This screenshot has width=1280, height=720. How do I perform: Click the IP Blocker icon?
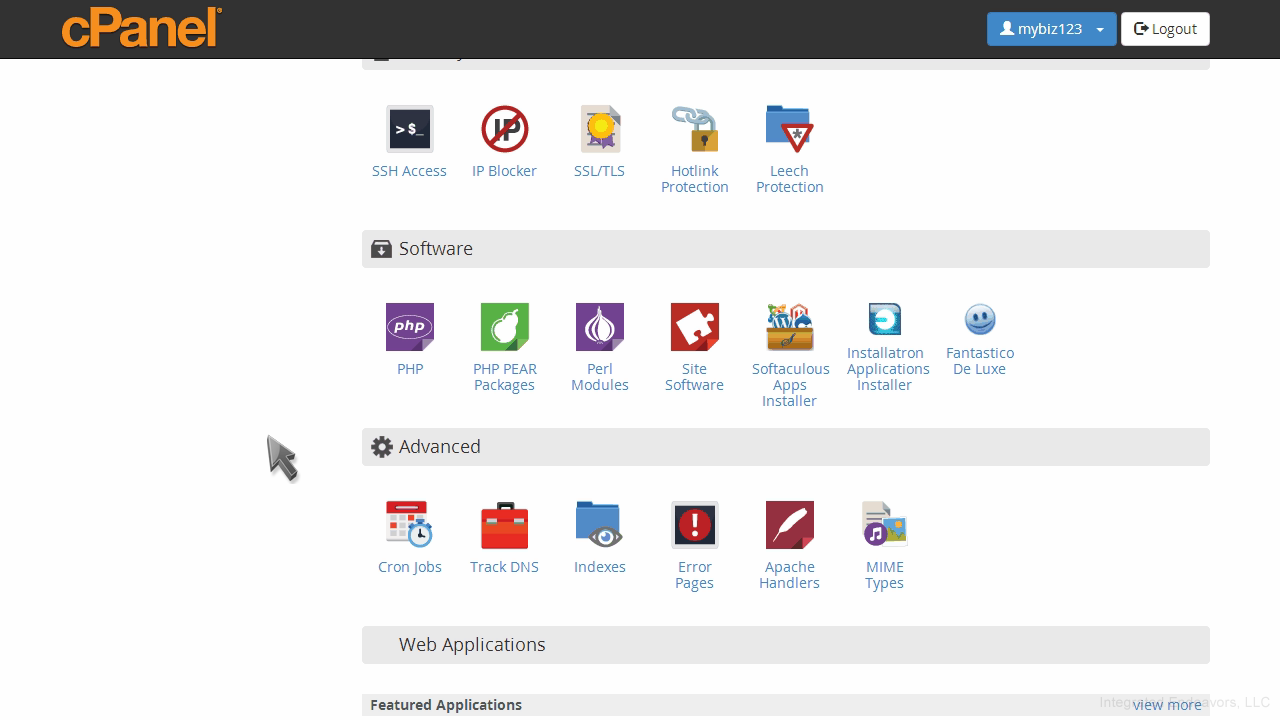click(504, 129)
